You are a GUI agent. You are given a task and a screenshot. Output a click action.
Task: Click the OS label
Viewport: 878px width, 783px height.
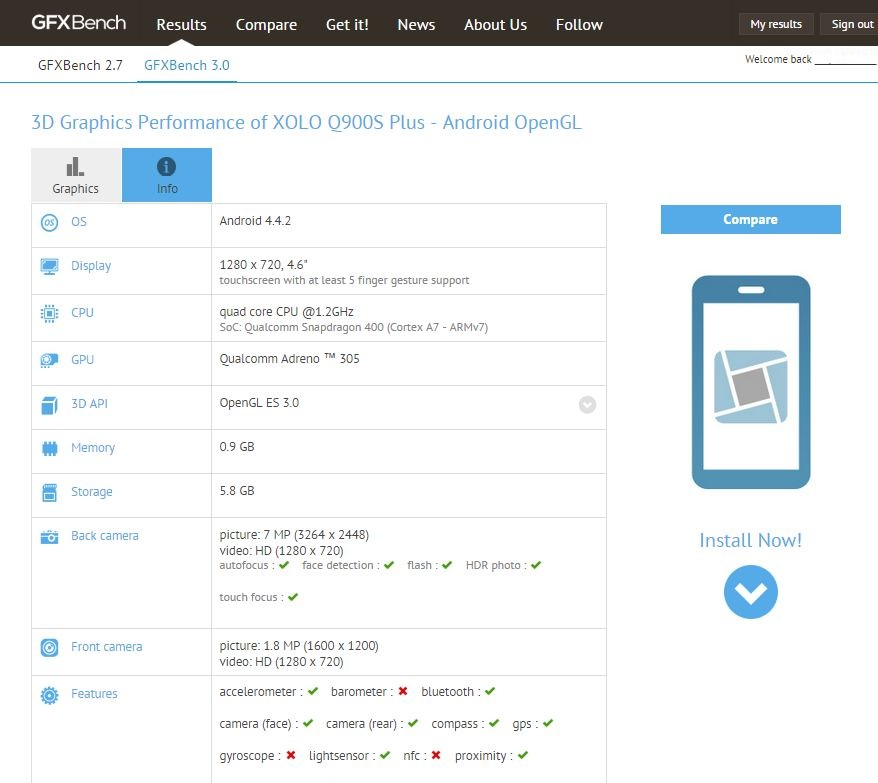[79, 222]
